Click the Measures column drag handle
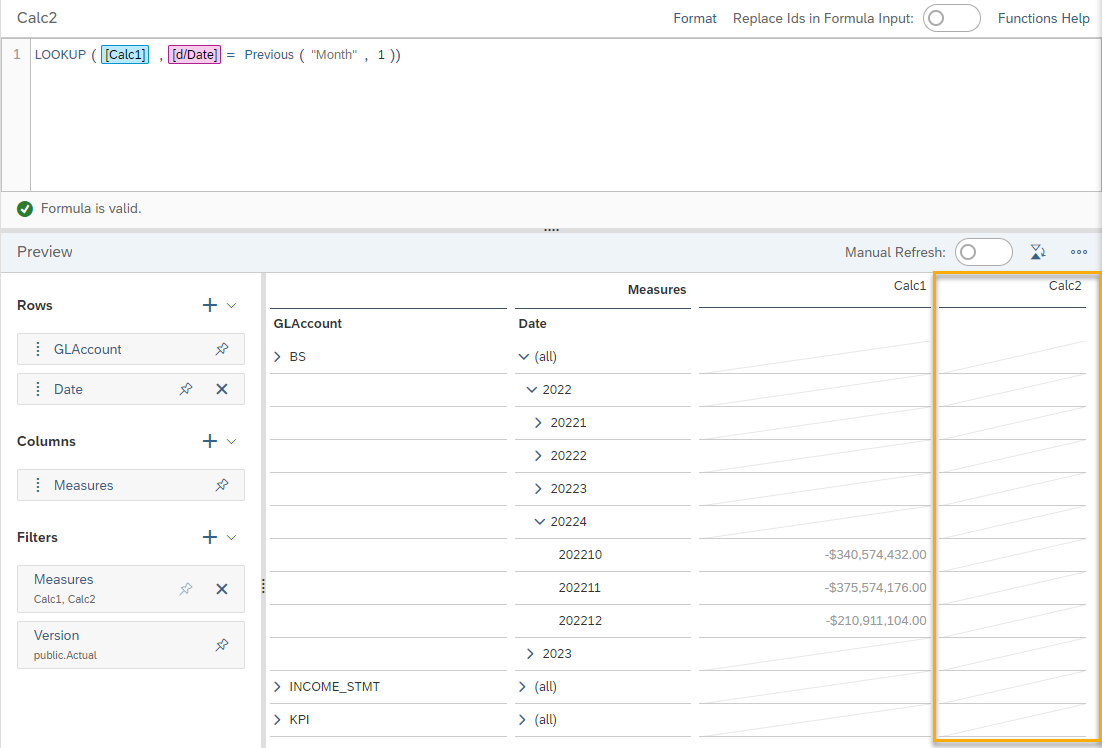Viewport: 1102px width, 748px height. pyautogui.click(x=37, y=485)
